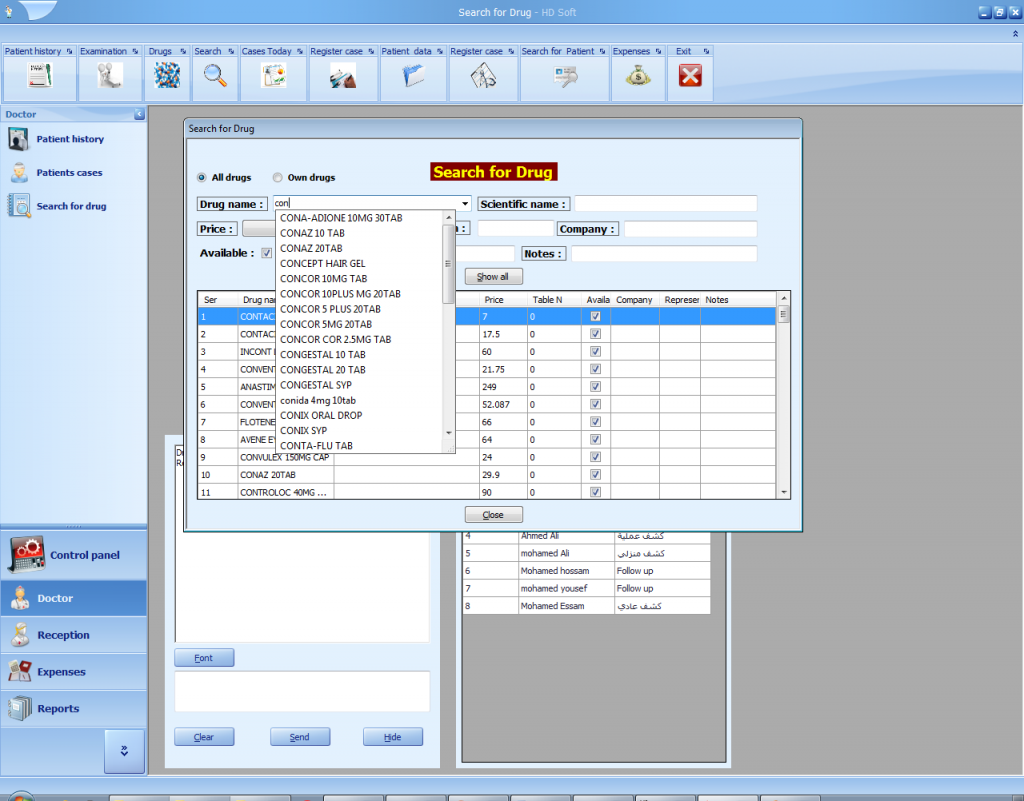1024x801 pixels.
Task: Toggle Availa checkbox for CONAZ 20TAB row
Action: (x=596, y=475)
